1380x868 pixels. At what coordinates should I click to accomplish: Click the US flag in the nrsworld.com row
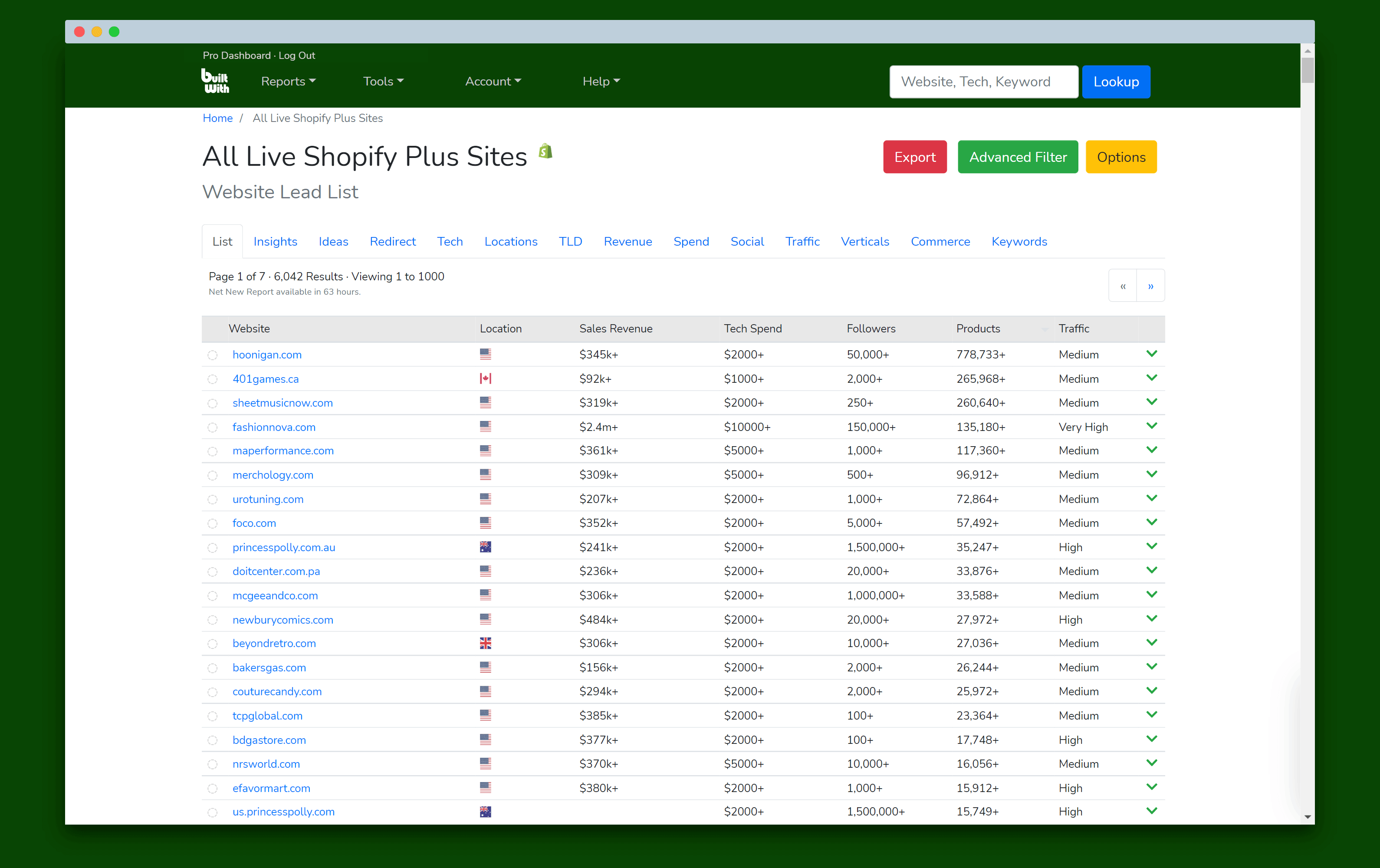[486, 764]
